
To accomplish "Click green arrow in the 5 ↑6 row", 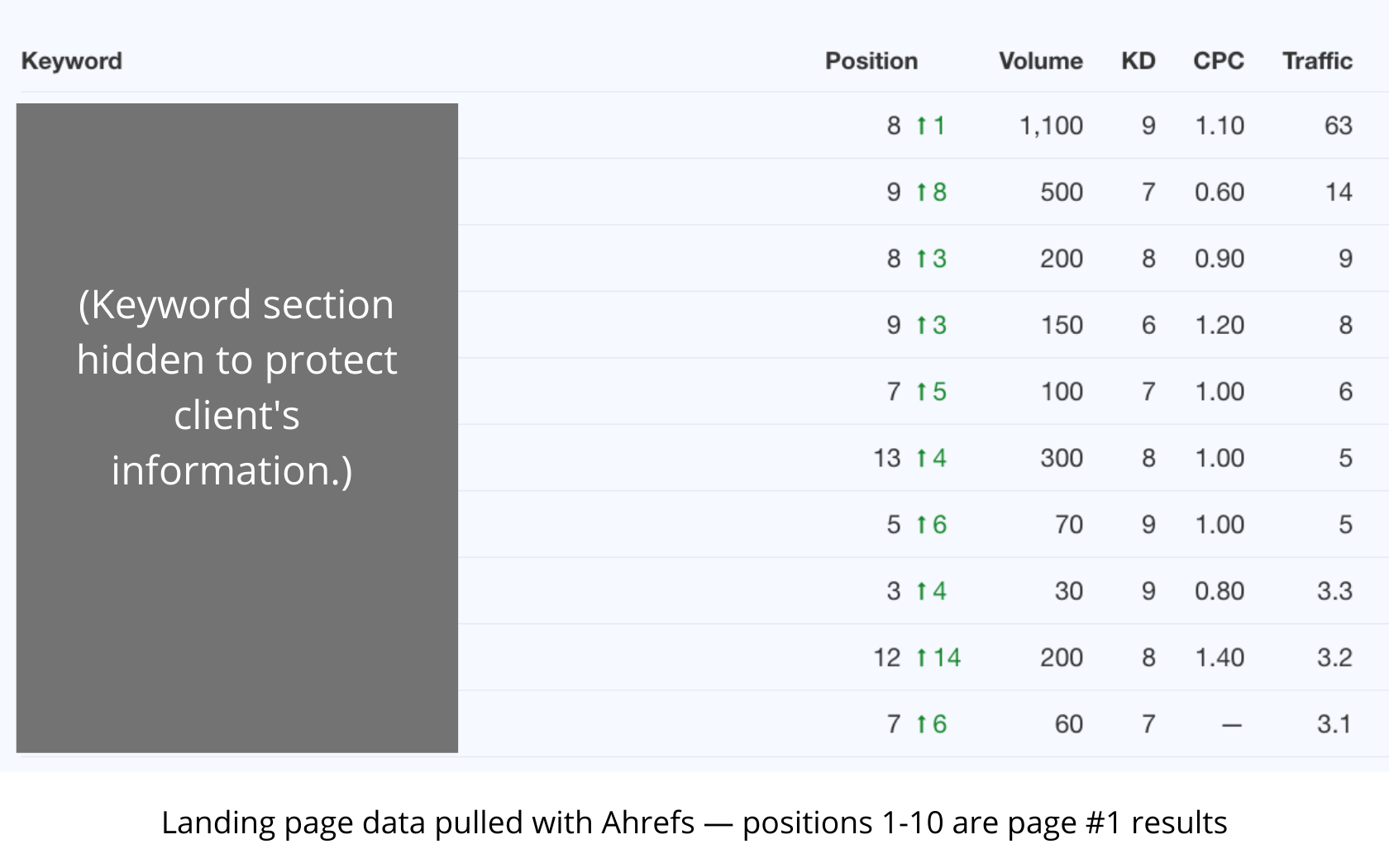I will pyautogui.click(x=921, y=525).
